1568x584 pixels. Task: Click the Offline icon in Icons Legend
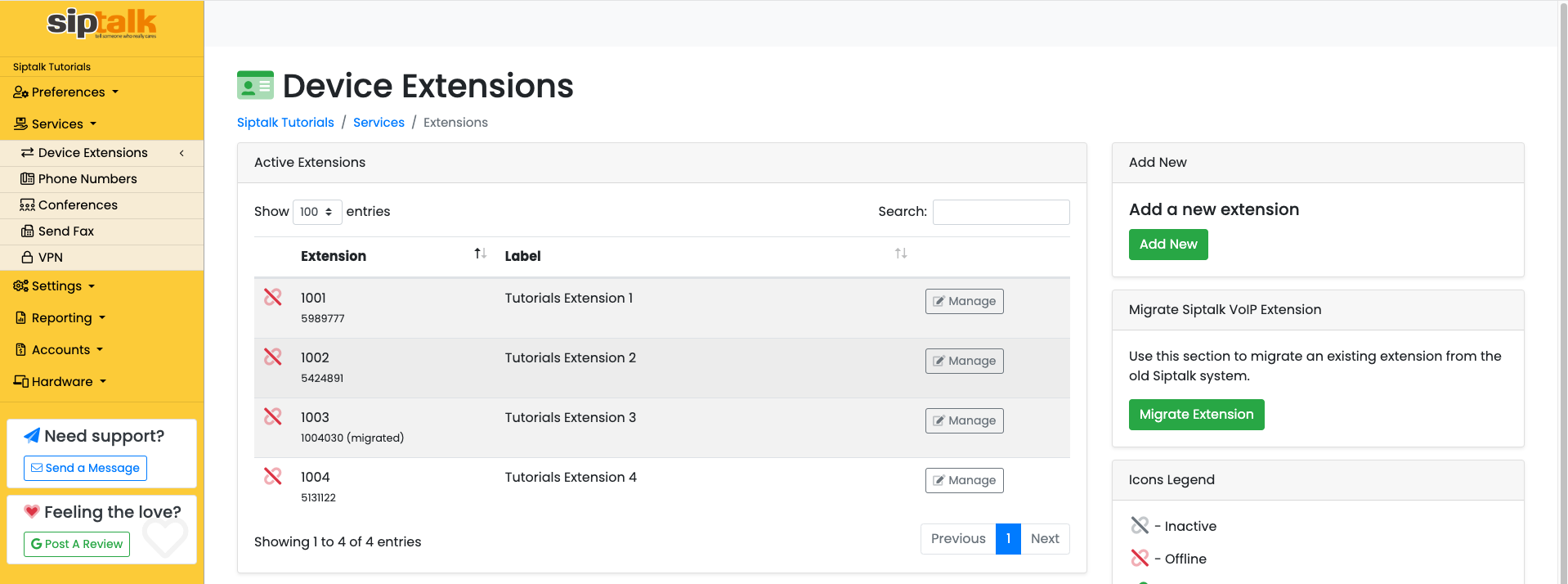[x=1140, y=558]
